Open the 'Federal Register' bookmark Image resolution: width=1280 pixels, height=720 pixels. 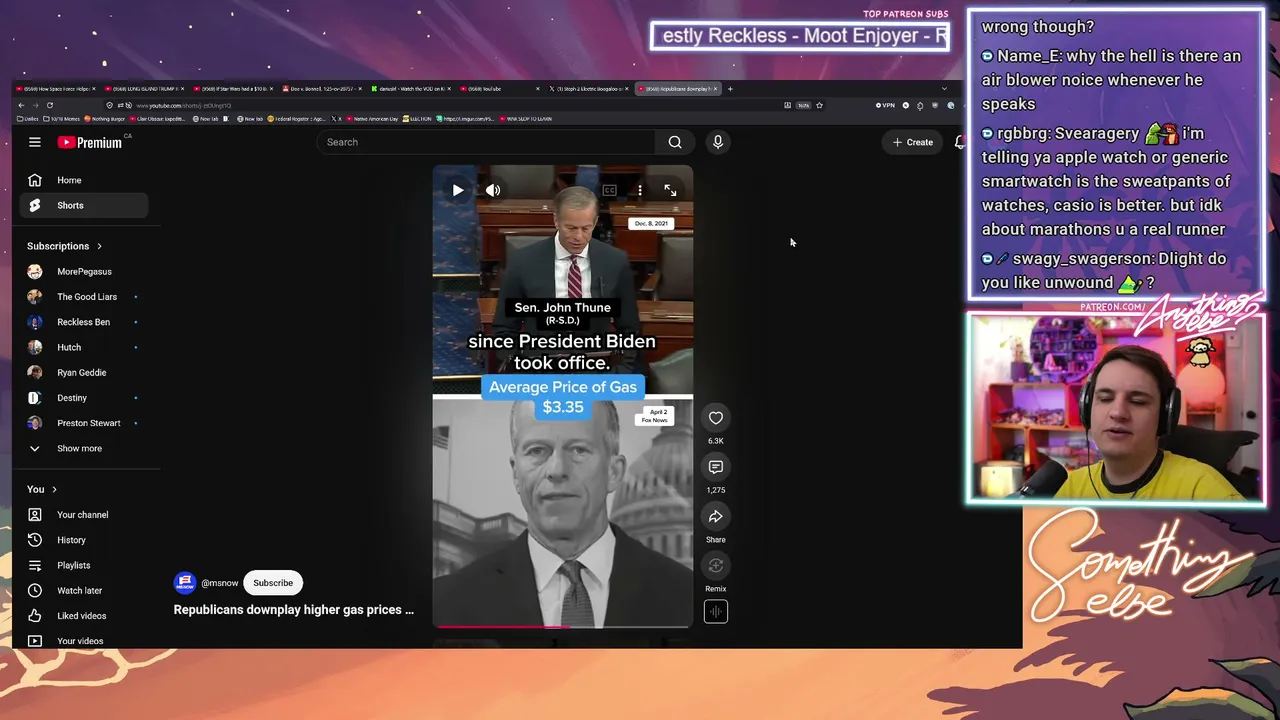(x=298, y=119)
